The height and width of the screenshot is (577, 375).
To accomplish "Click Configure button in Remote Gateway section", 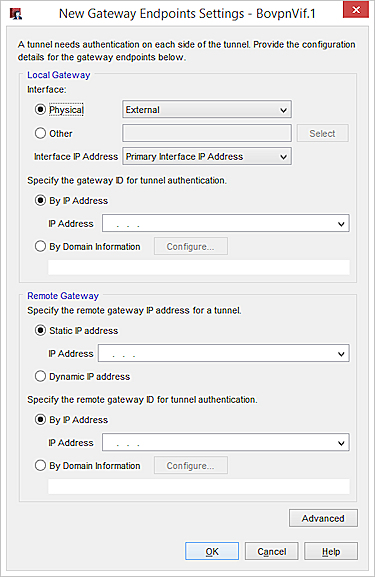I will point(191,466).
